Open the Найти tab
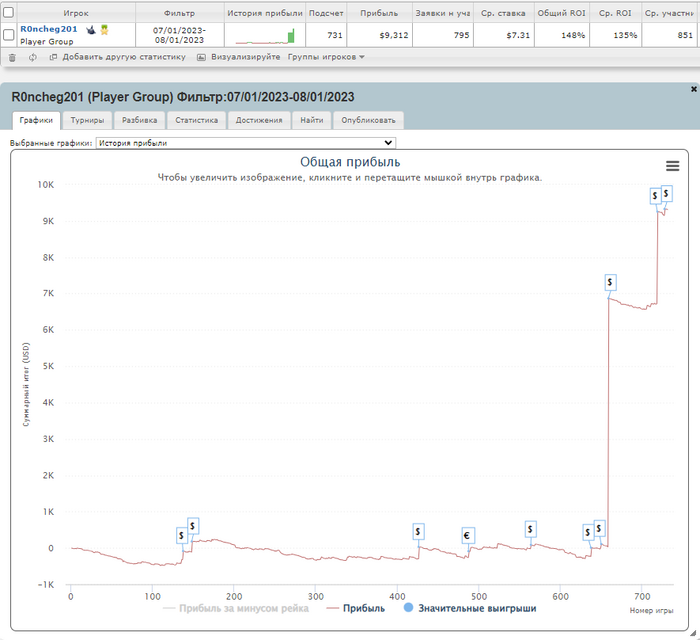700x640 pixels. 312,120
